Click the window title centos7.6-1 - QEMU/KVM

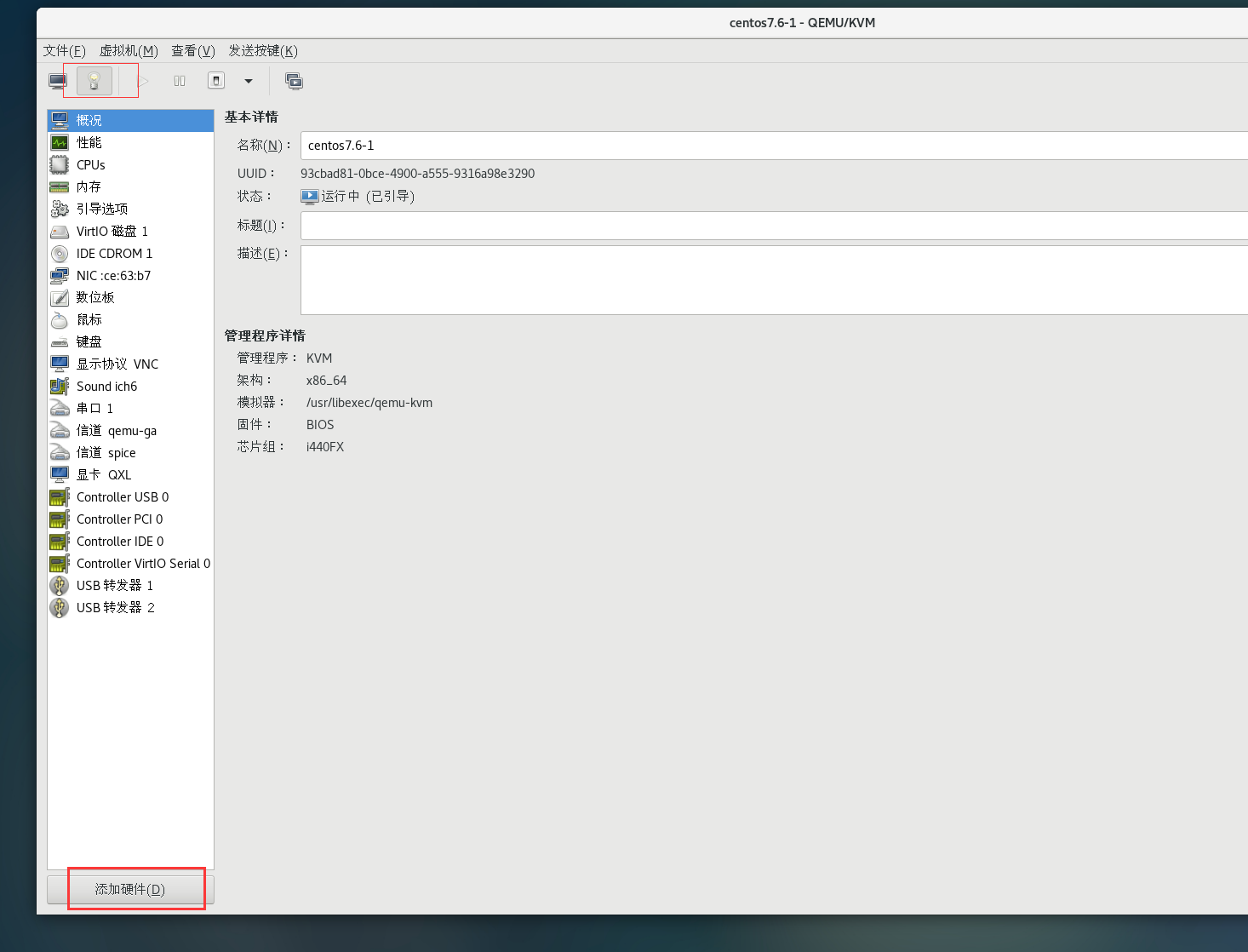click(x=802, y=23)
